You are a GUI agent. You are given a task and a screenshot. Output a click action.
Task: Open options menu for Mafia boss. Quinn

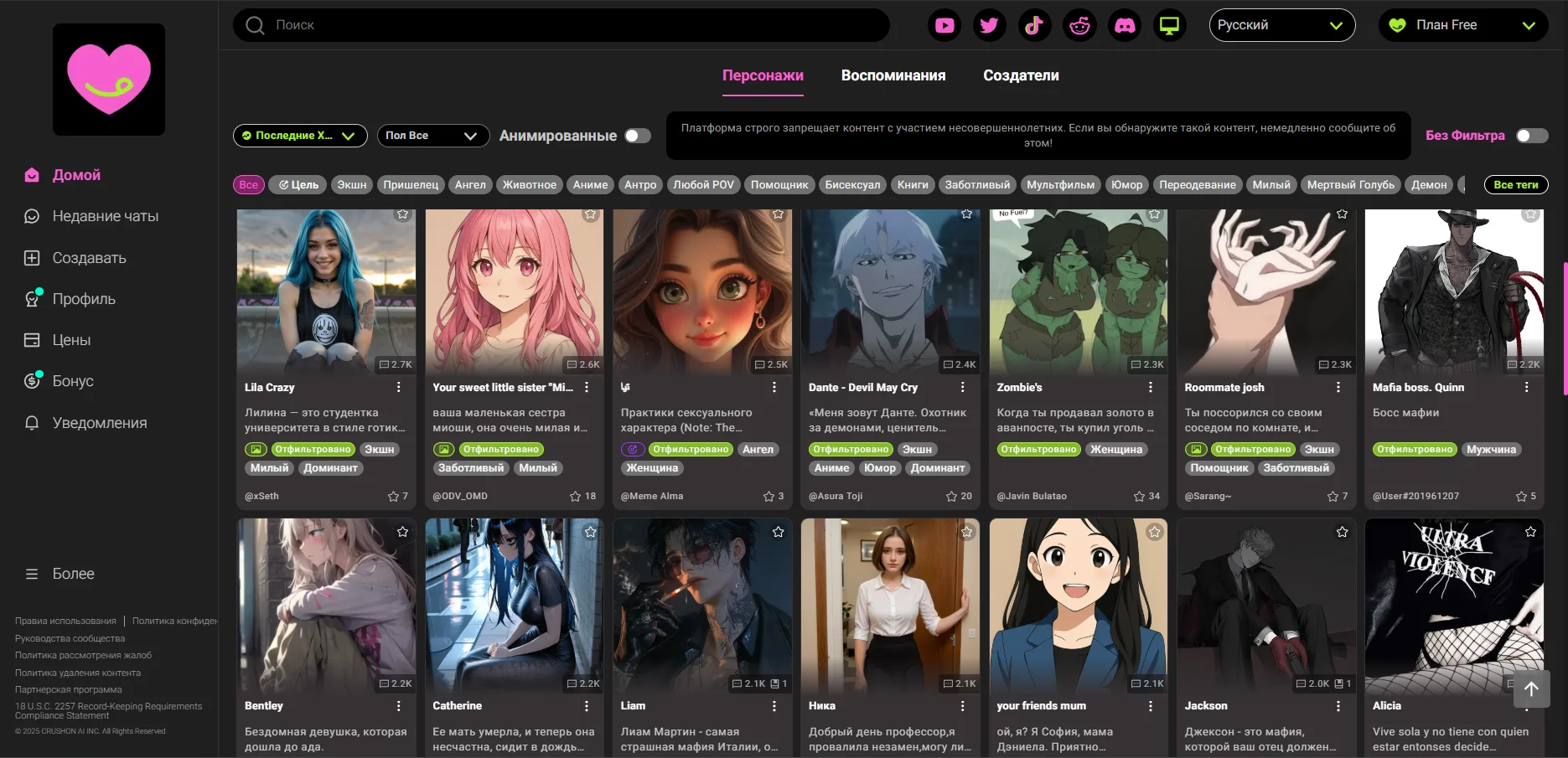(1526, 387)
